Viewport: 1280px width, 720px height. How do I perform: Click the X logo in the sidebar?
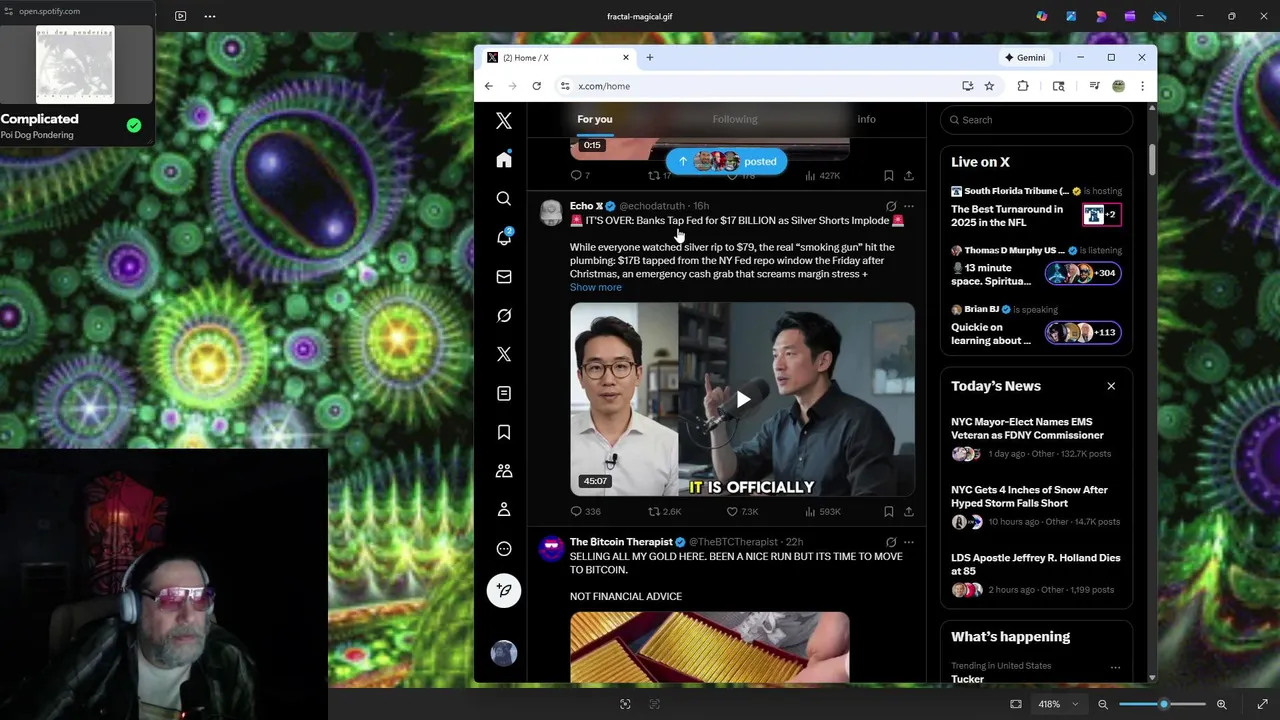[x=504, y=120]
